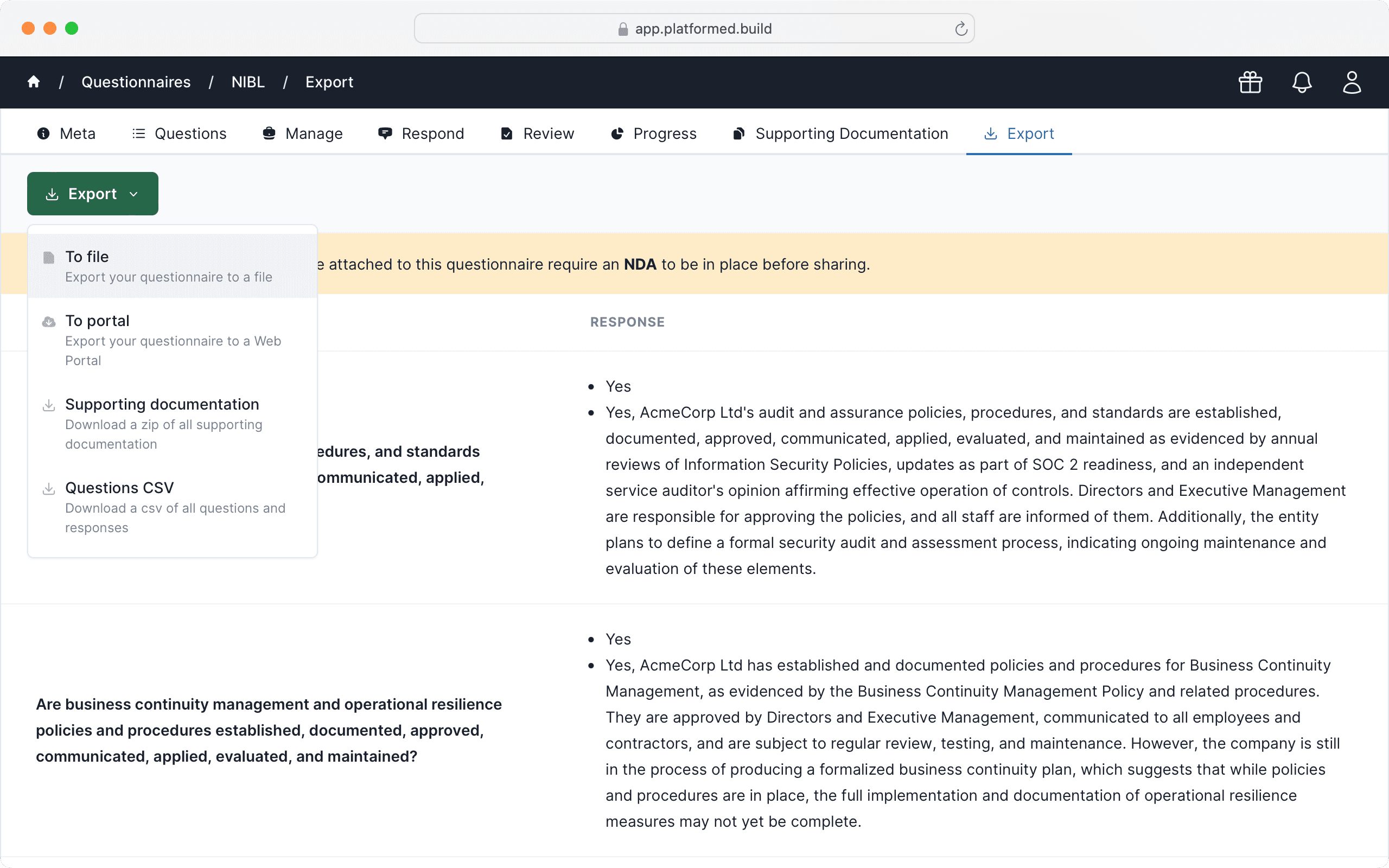
Task: Click the Manage briefcase icon
Action: click(x=269, y=134)
